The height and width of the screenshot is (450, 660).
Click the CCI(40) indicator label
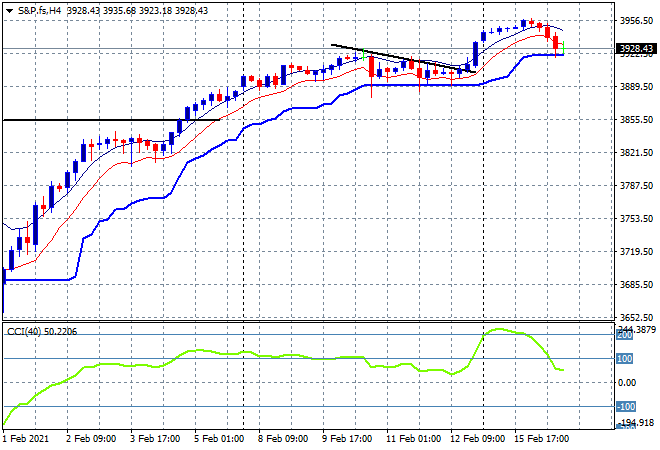point(26,331)
